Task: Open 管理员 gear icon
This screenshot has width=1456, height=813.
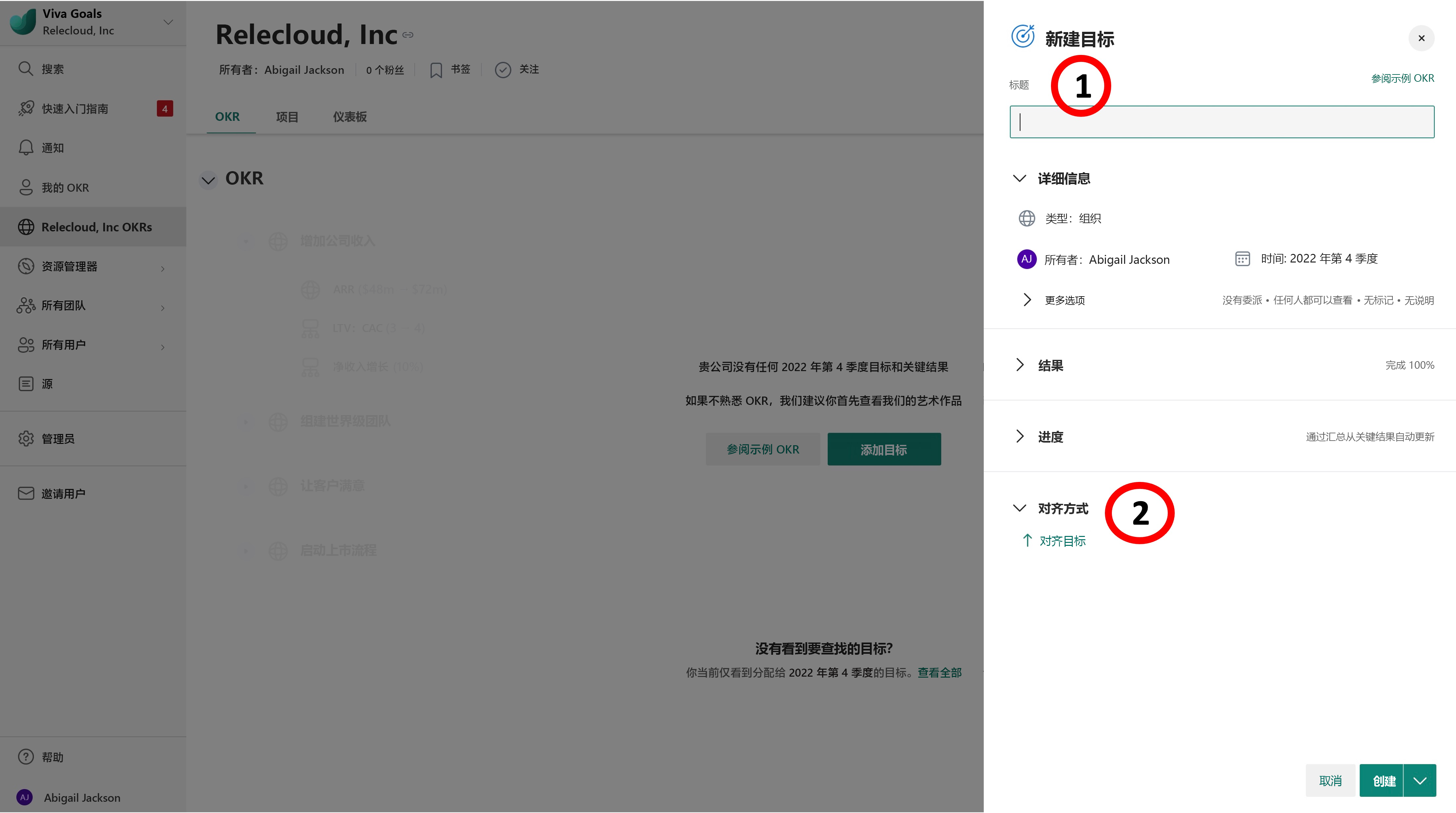Action: point(25,438)
